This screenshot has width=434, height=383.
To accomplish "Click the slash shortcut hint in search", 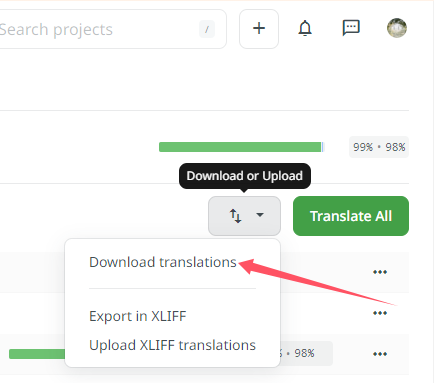I will pos(207,29).
